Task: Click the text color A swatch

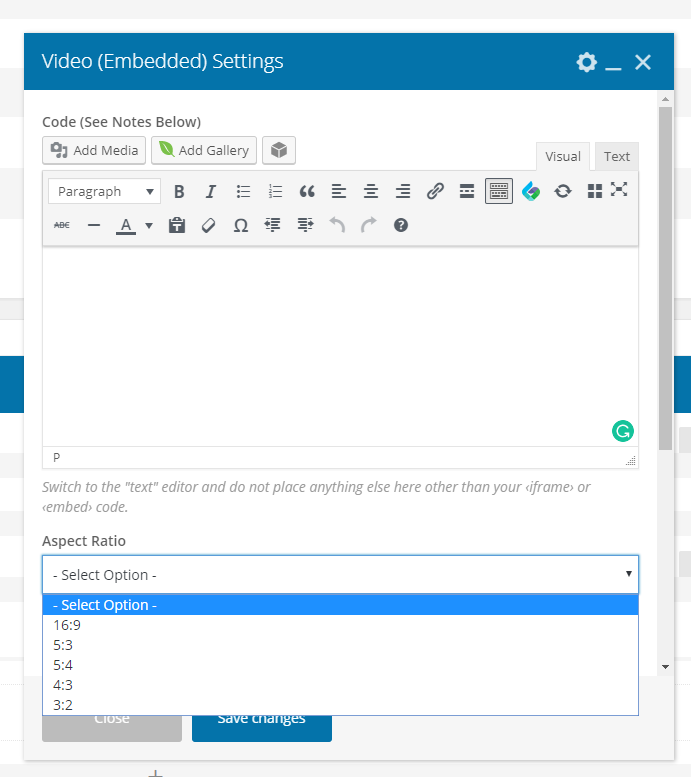Action: point(126,225)
